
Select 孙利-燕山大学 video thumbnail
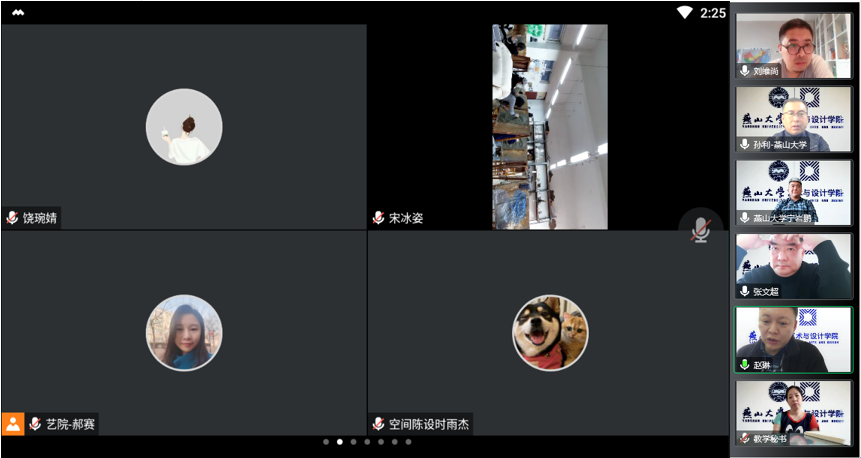click(794, 119)
